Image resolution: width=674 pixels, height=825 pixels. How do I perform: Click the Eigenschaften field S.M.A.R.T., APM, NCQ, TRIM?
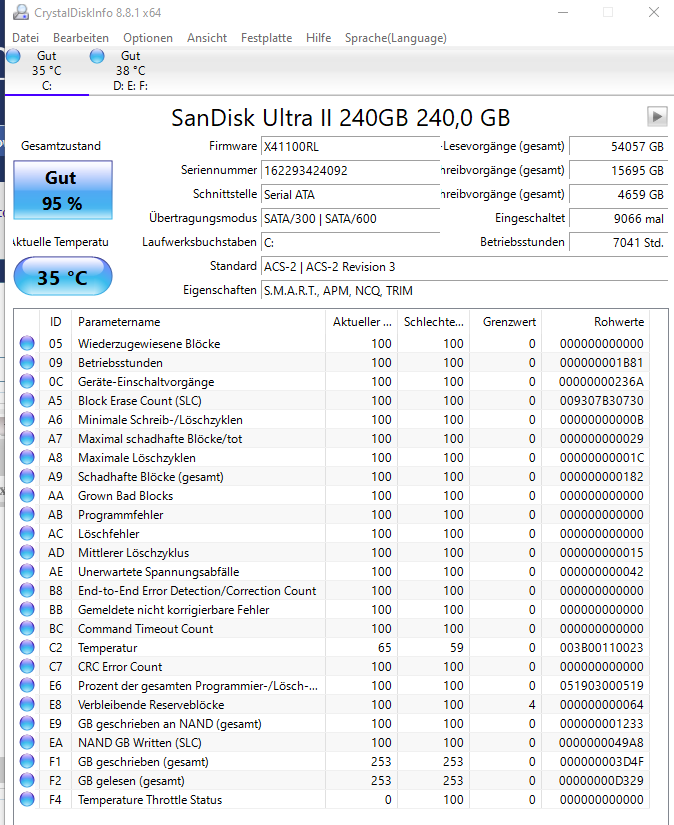pyautogui.click(x=465, y=290)
